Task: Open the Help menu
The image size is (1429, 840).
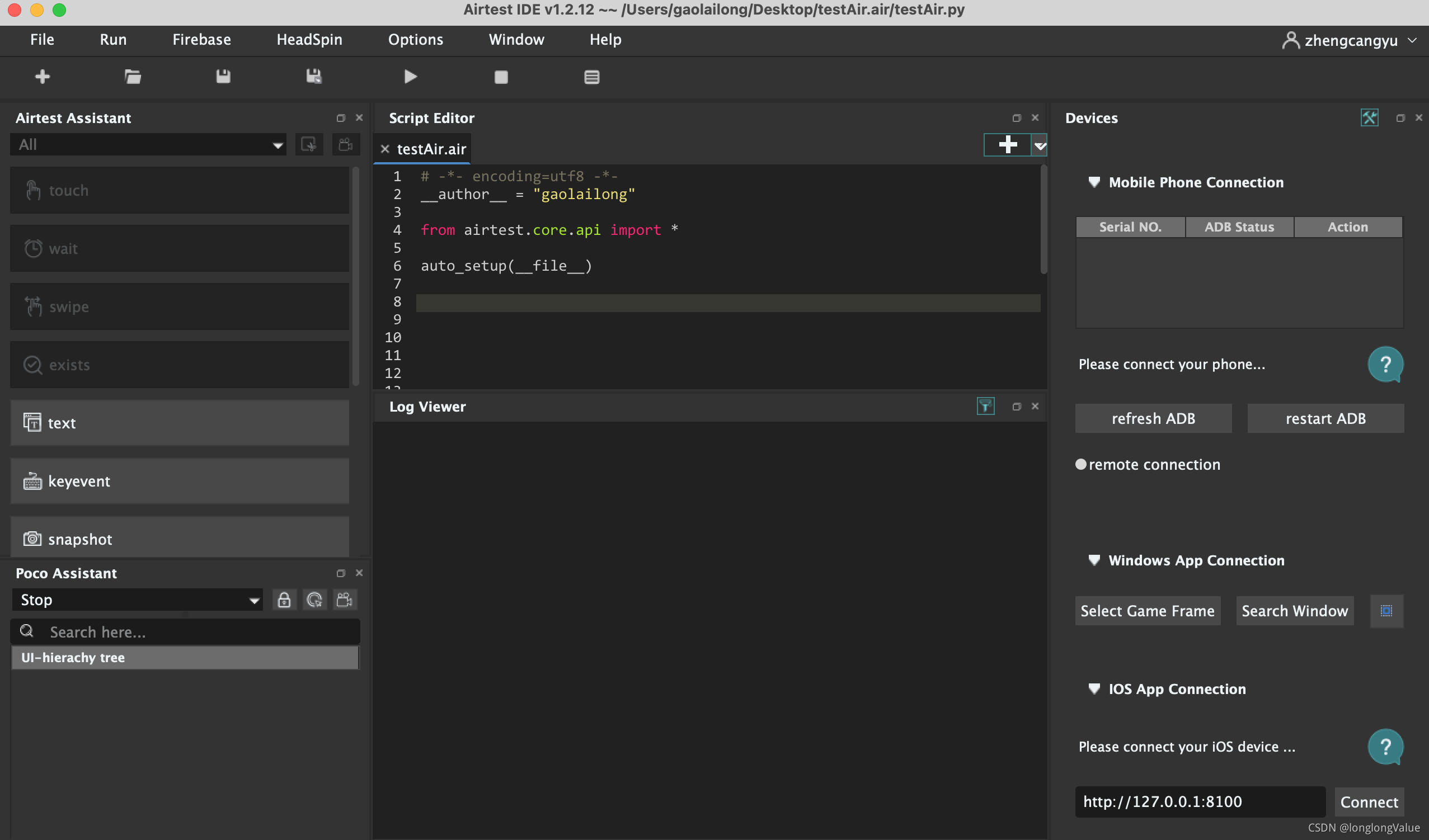Action: pos(605,40)
